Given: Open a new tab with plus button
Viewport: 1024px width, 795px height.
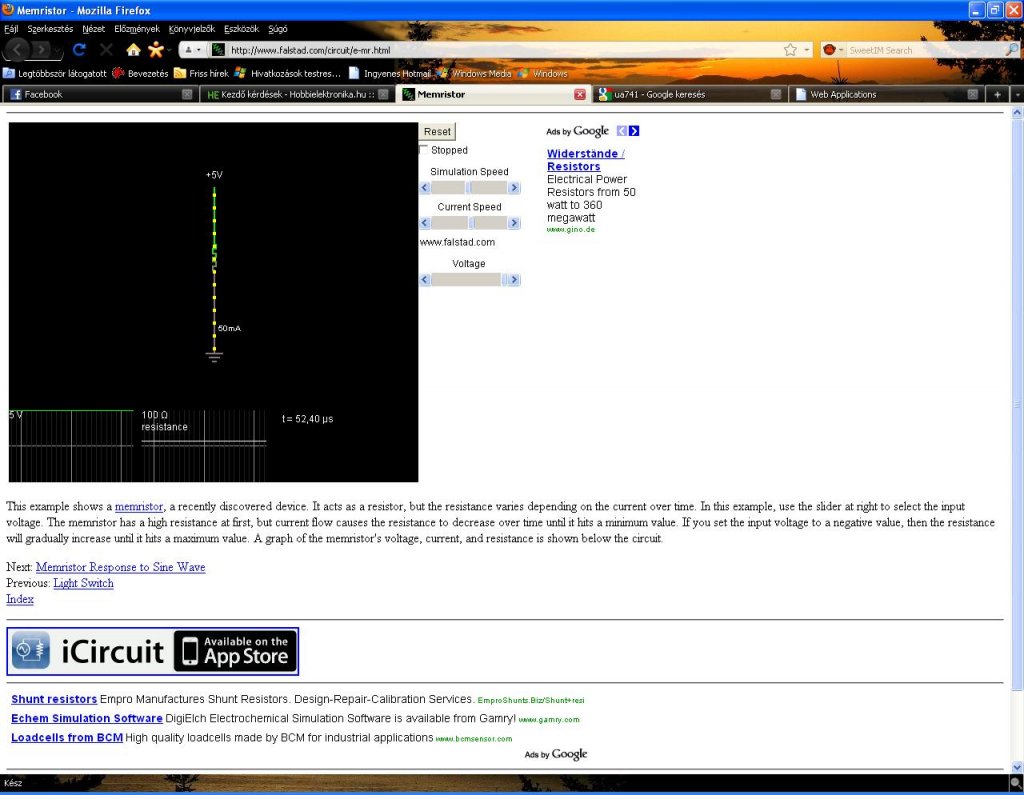Looking at the screenshot, I should pos(997,94).
